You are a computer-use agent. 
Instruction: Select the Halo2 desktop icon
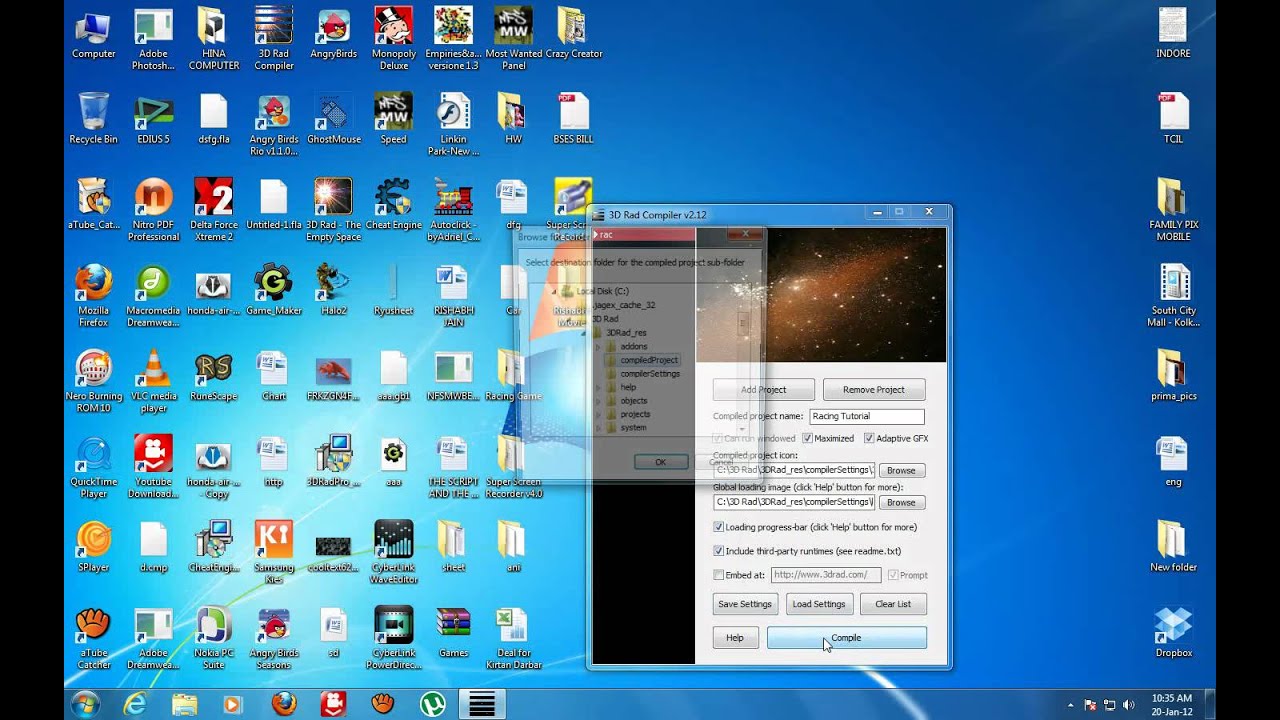pos(334,290)
